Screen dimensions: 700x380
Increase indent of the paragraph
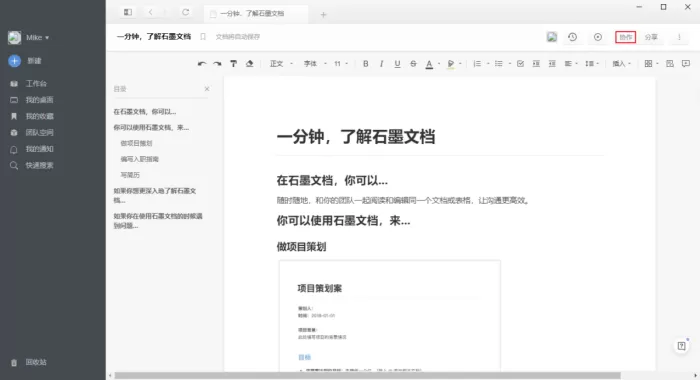click(536, 64)
